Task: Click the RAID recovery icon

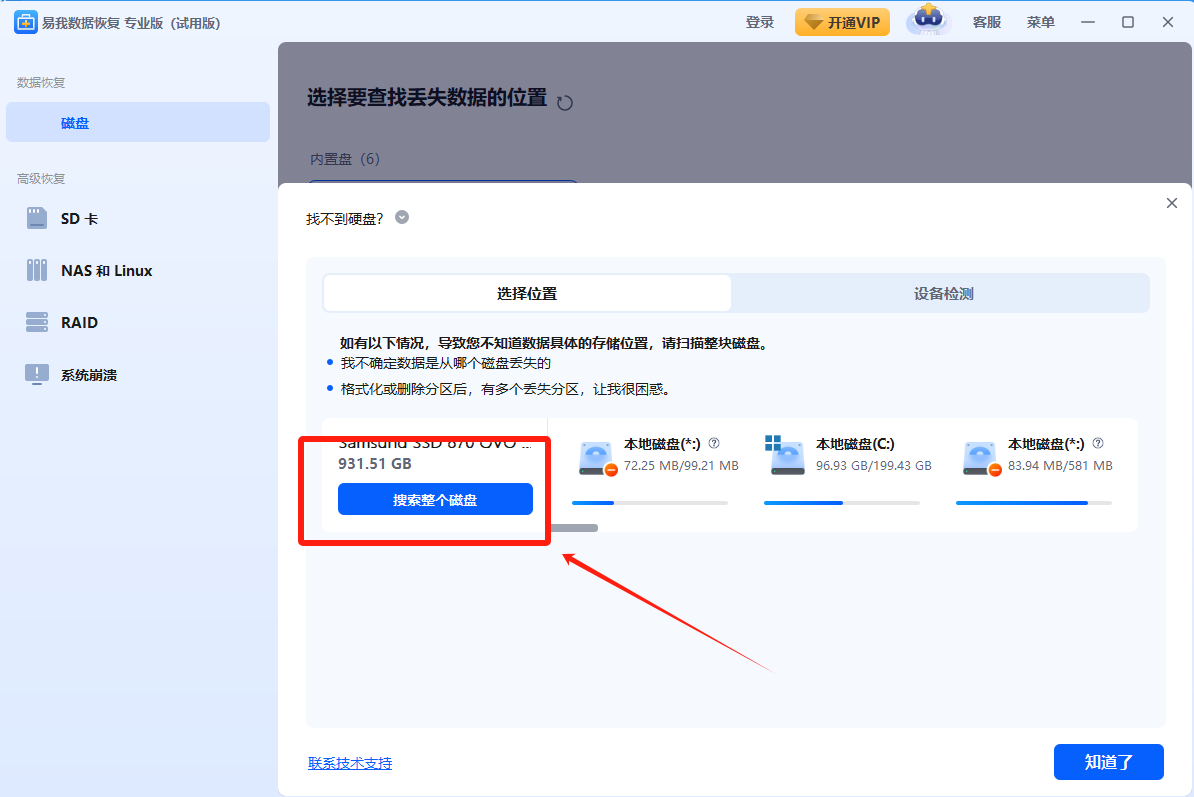Action: [x=37, y=322]
